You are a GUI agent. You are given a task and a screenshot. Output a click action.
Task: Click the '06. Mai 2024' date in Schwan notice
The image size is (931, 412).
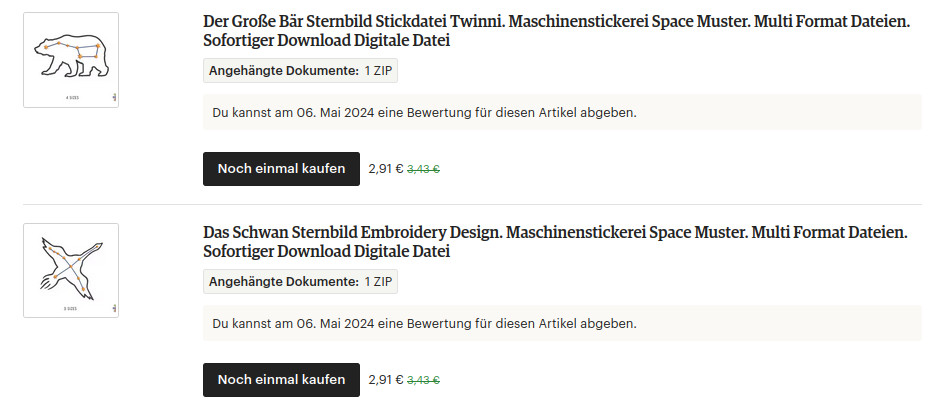335,324
